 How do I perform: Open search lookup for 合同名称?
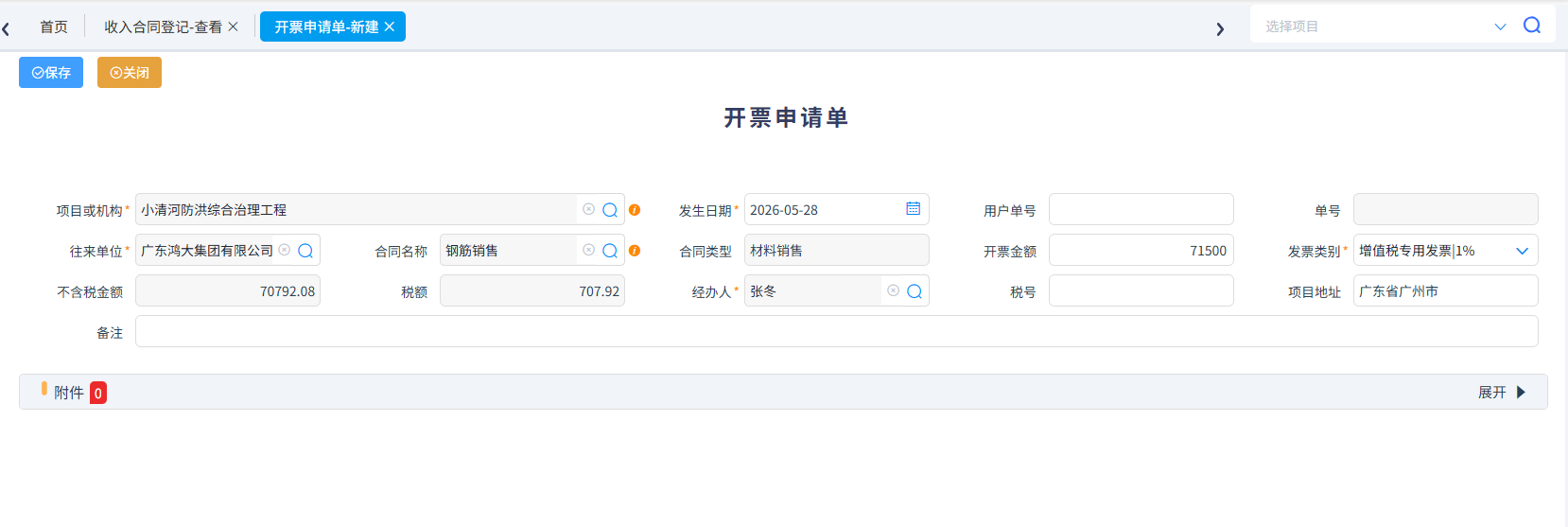(x=610, y=251)
